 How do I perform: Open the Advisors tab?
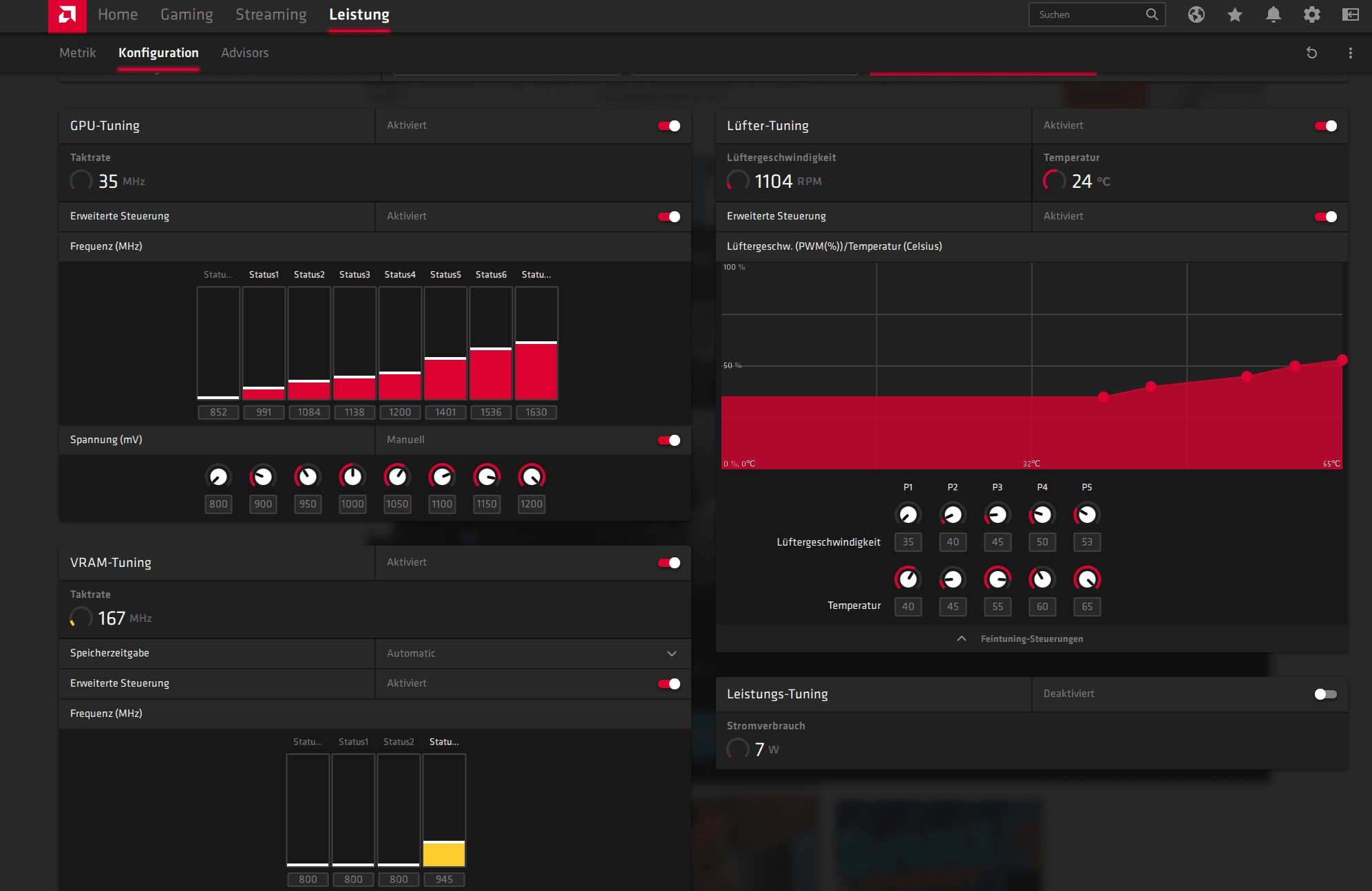tap(244, 53)
